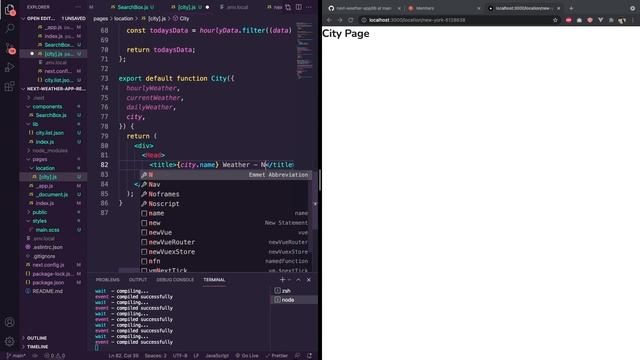Select the Emmet 'Noscript' suggestion
Image resolution: width=640 pixels, height=360 pixels.
click(225, 204)
